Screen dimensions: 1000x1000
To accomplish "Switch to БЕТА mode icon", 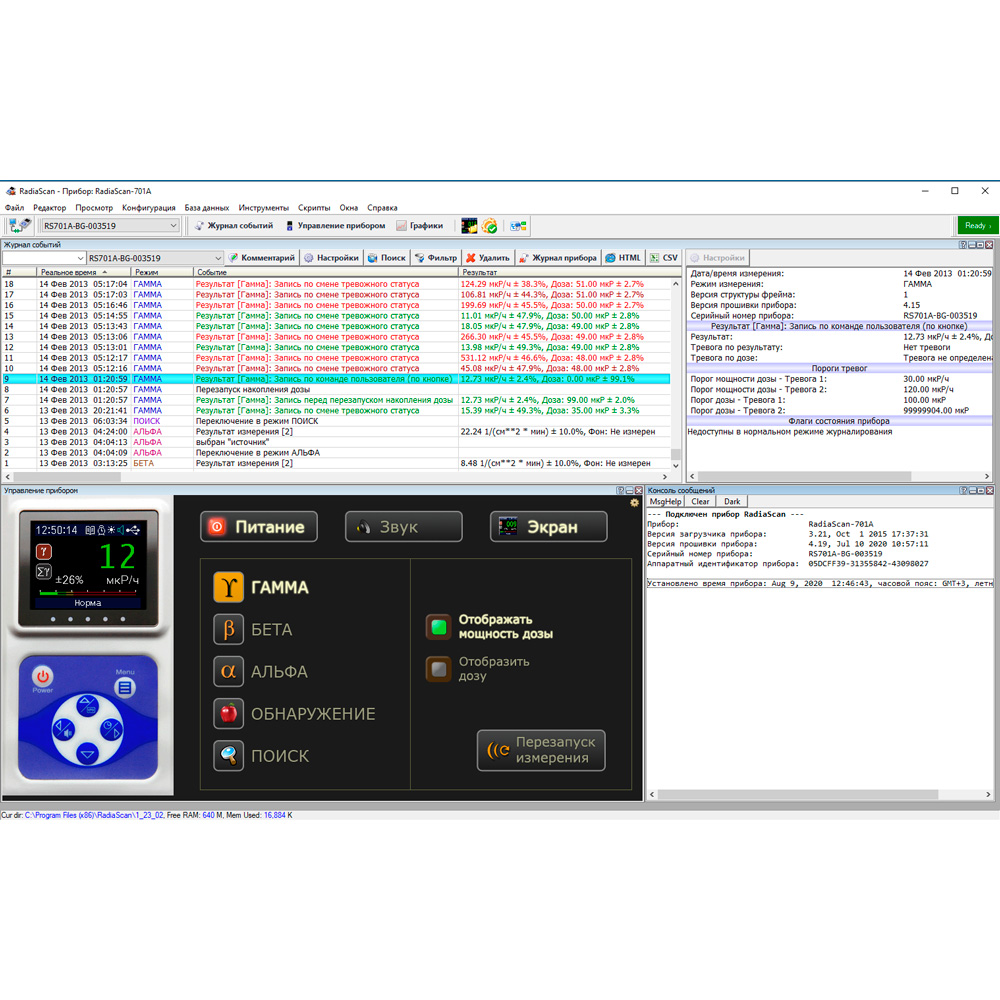I will pos(229,629).
